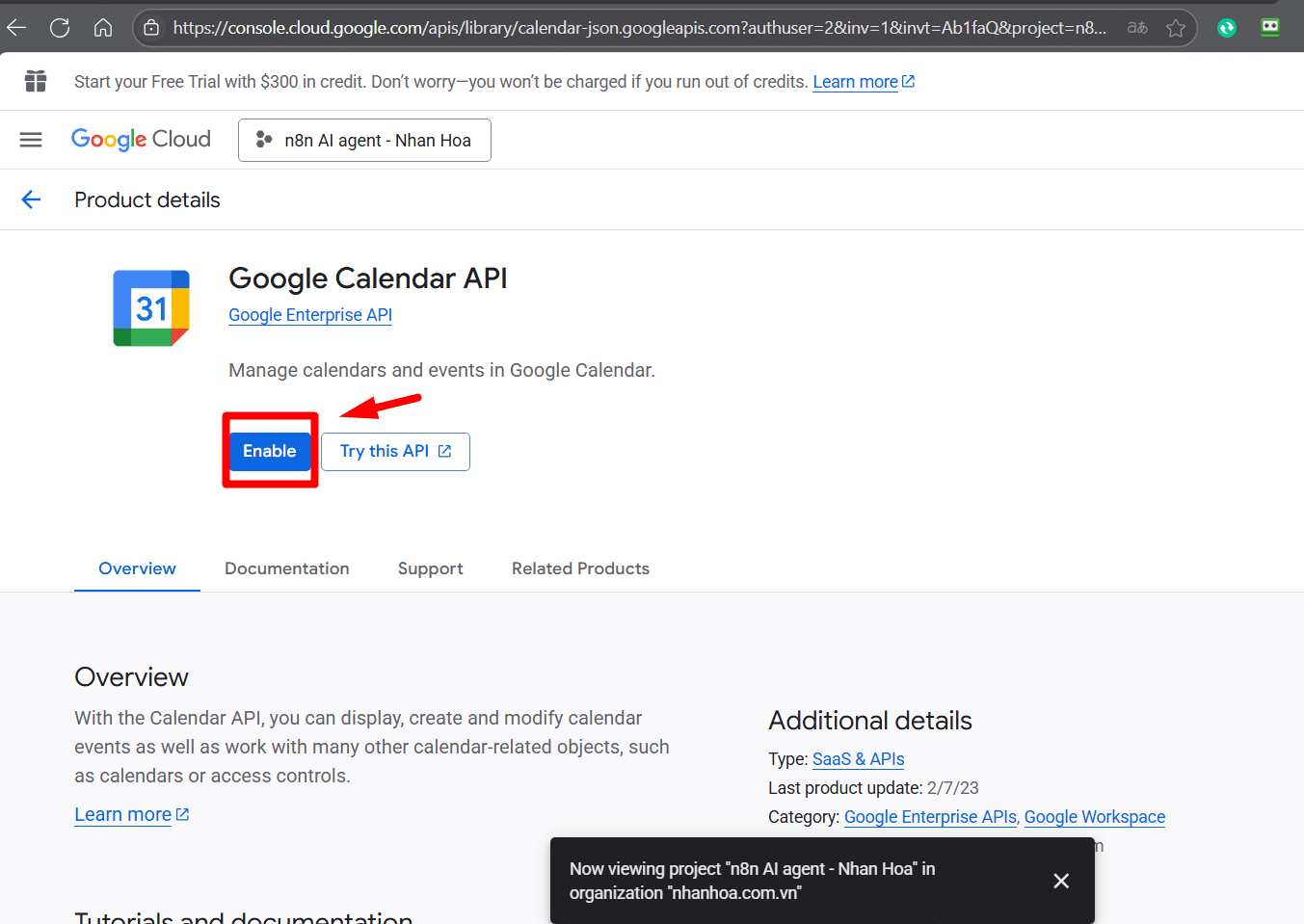Click the gift icon in trial banner
This screenshot has width=1304, height=924.
pyautogui.click(x=36, y=81)
